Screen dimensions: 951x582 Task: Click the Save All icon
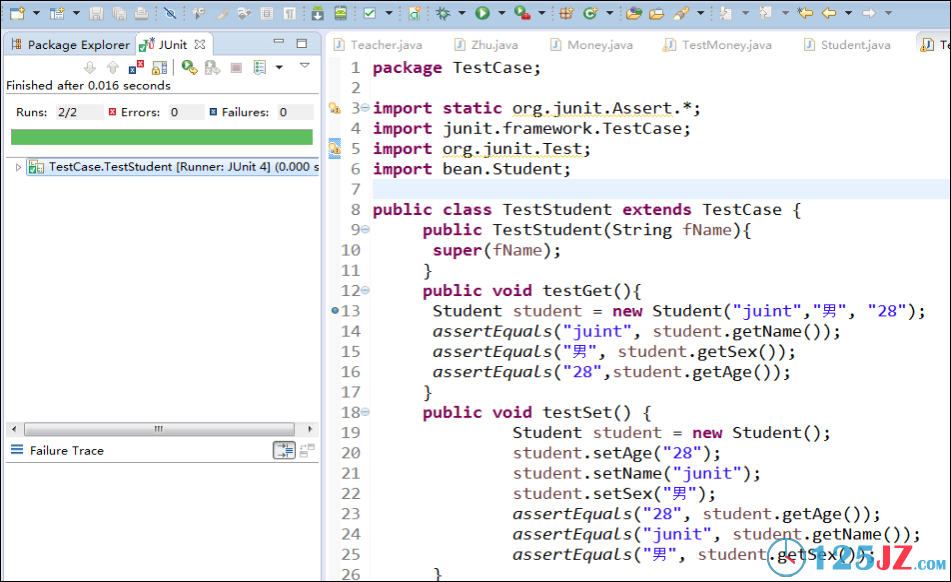(119, 13)
